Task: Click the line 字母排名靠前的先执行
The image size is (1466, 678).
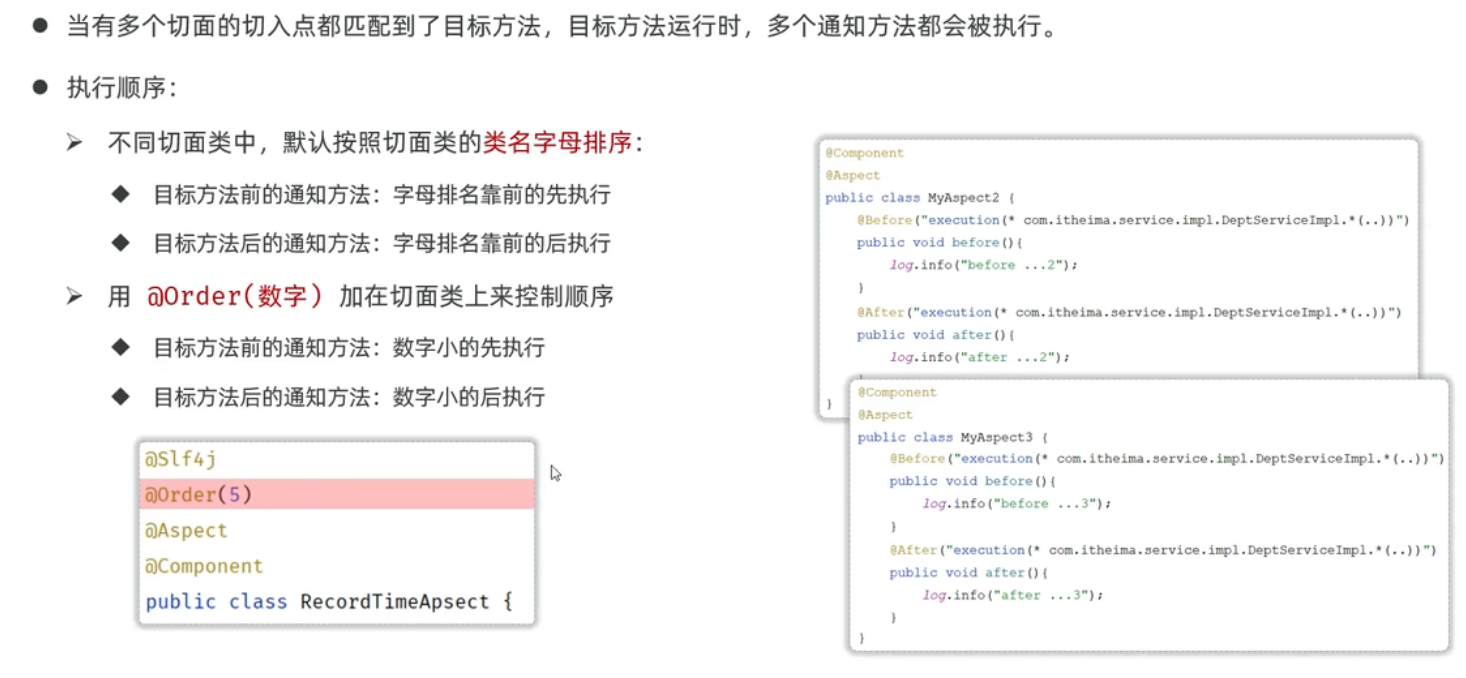Action: pos(380,195)
